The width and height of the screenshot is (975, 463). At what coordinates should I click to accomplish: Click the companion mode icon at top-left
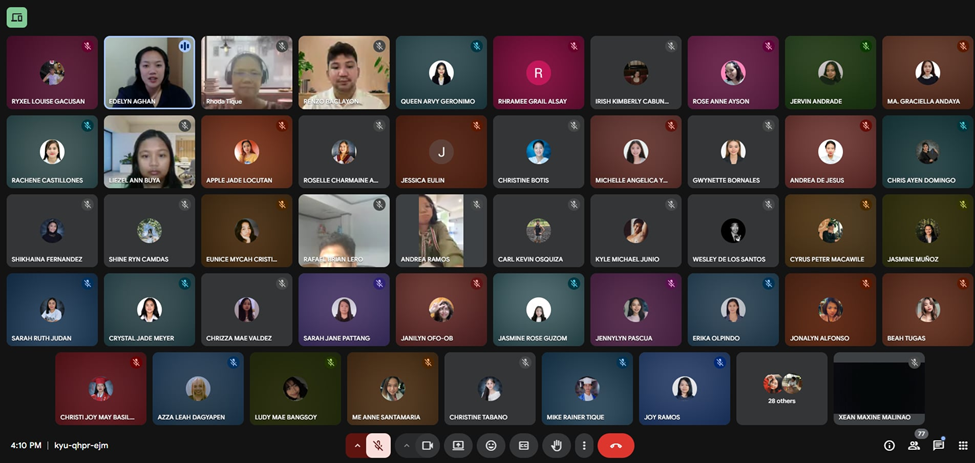[17, 17]
